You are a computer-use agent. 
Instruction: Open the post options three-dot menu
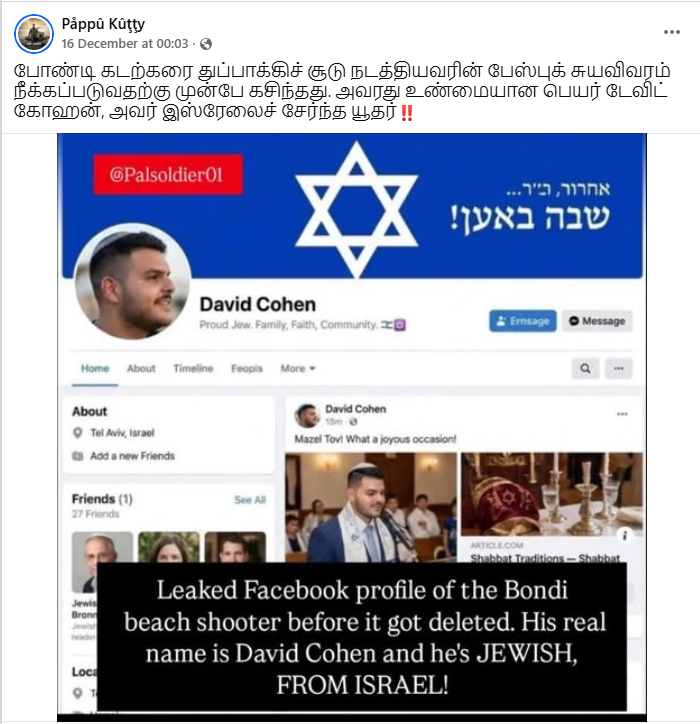pyautogui.click(x=671, y=32)
